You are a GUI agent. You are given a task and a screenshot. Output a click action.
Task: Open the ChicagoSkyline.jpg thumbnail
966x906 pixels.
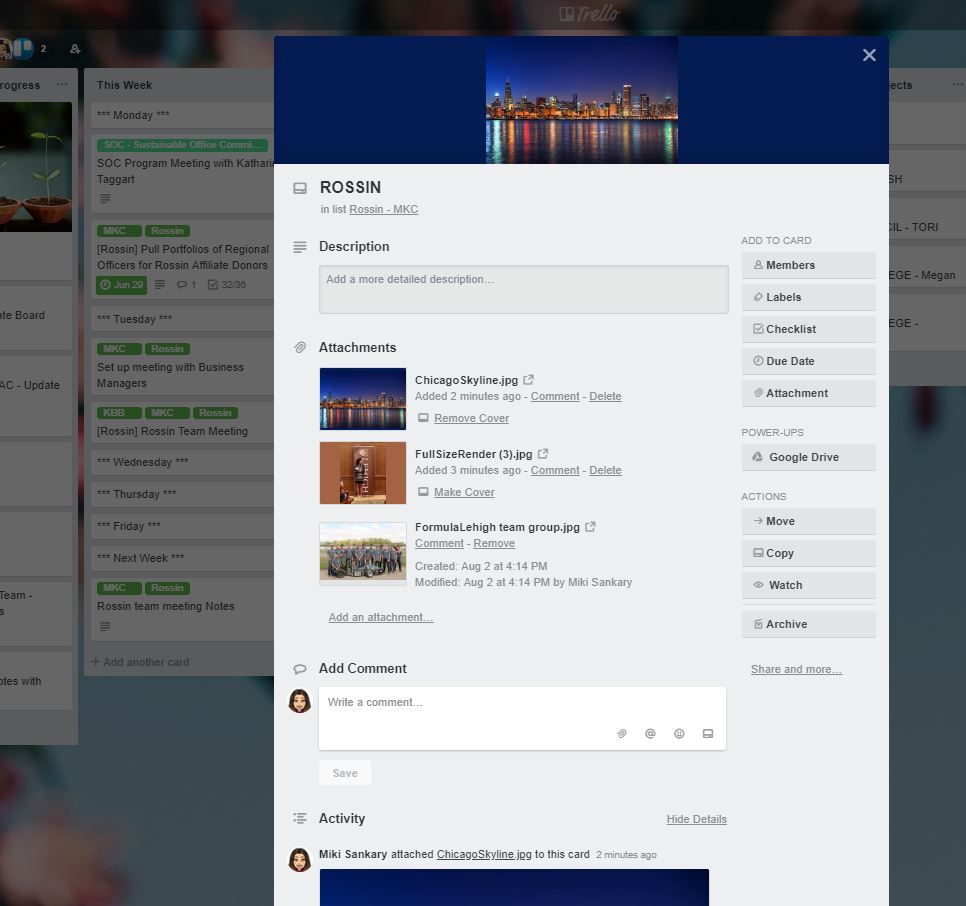363,399
